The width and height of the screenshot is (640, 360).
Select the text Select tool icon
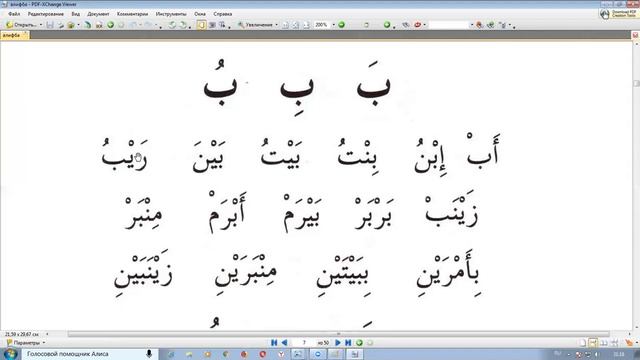click(x=222, y=25)
